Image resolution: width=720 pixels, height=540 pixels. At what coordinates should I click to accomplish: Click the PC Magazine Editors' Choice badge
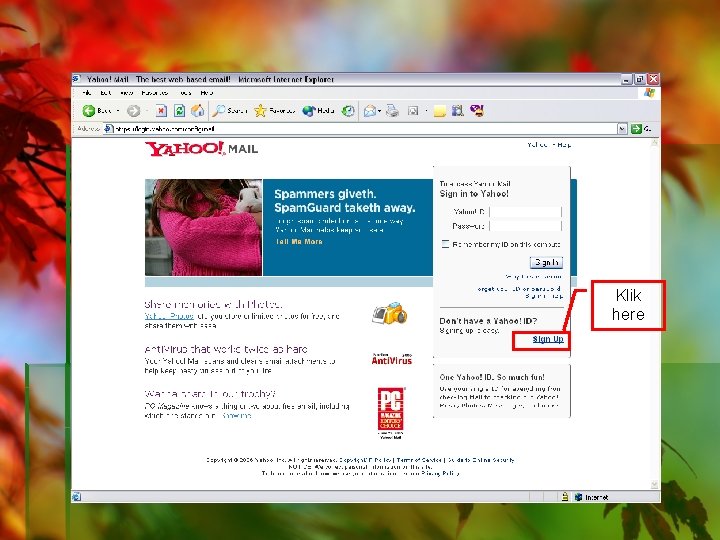click(x=391, y=413)
